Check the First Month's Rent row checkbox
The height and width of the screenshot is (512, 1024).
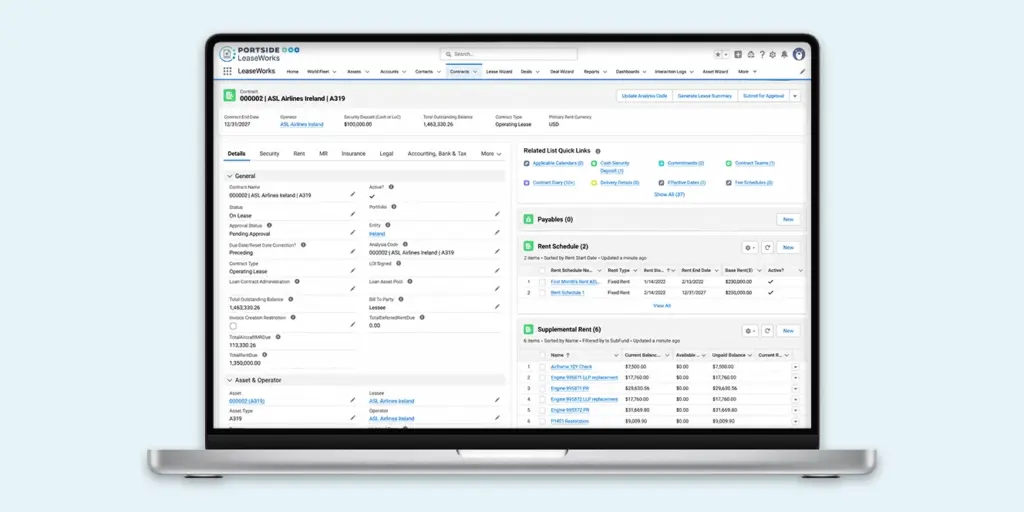click(542, 282)
